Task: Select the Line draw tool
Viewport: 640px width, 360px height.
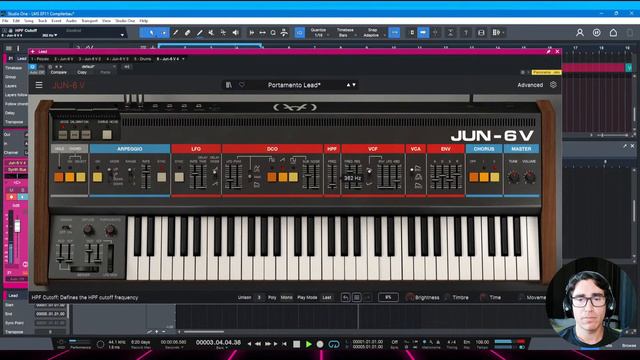Action: 199,33
